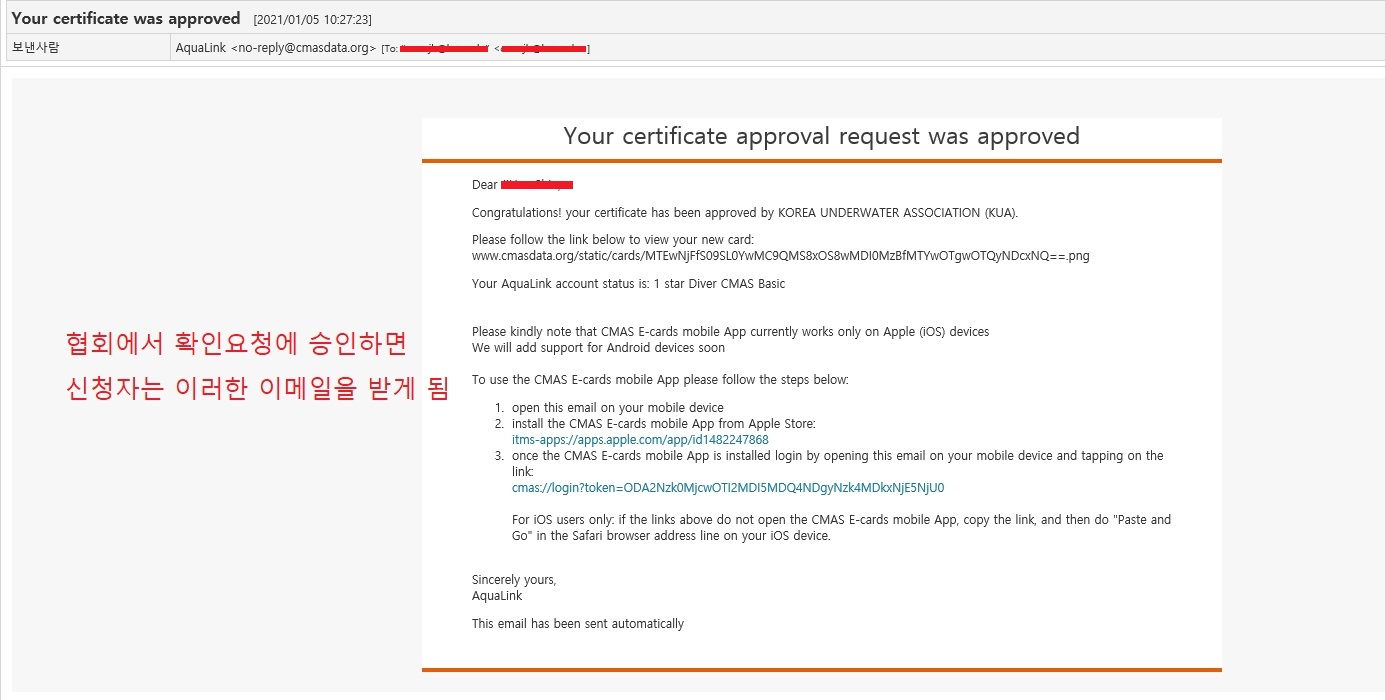Click step 'install the CMAS E-cards mobile App'
Image resolution: width=1385 pixels, height=700 pixels.
pyautogui.click(x=664, y=424)
